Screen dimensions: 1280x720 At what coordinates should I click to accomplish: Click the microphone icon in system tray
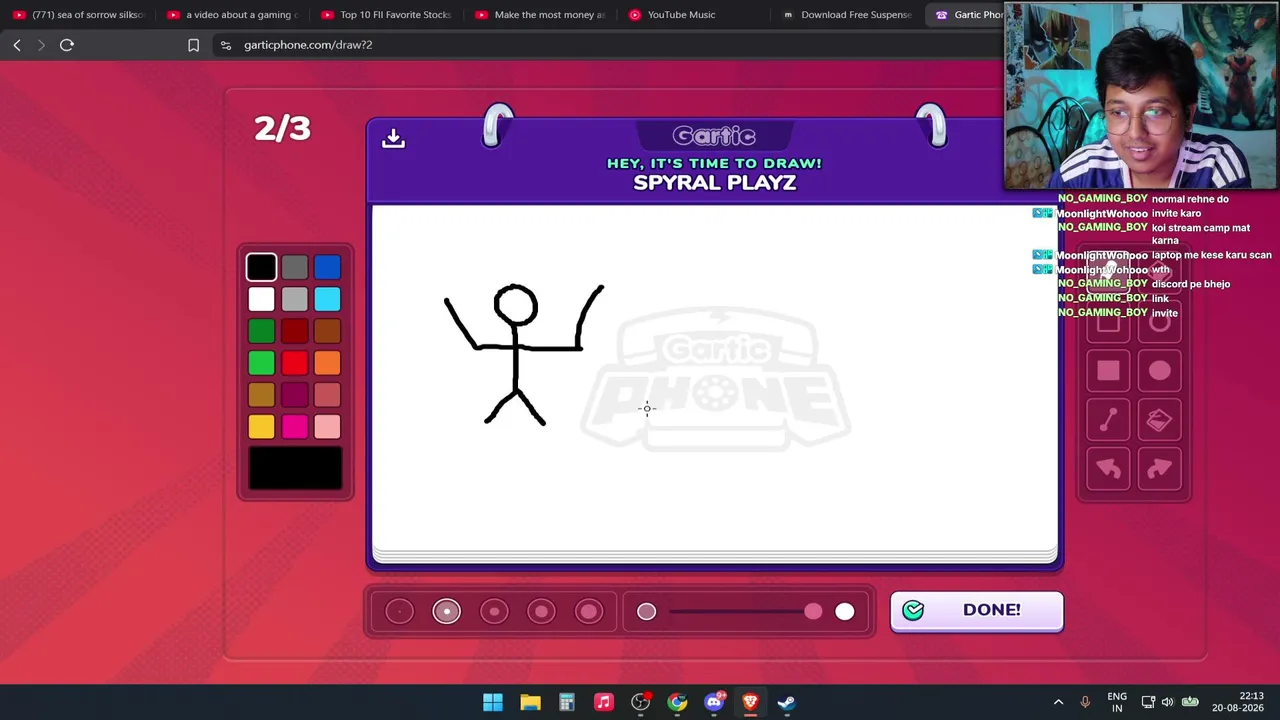point(1085,702)
